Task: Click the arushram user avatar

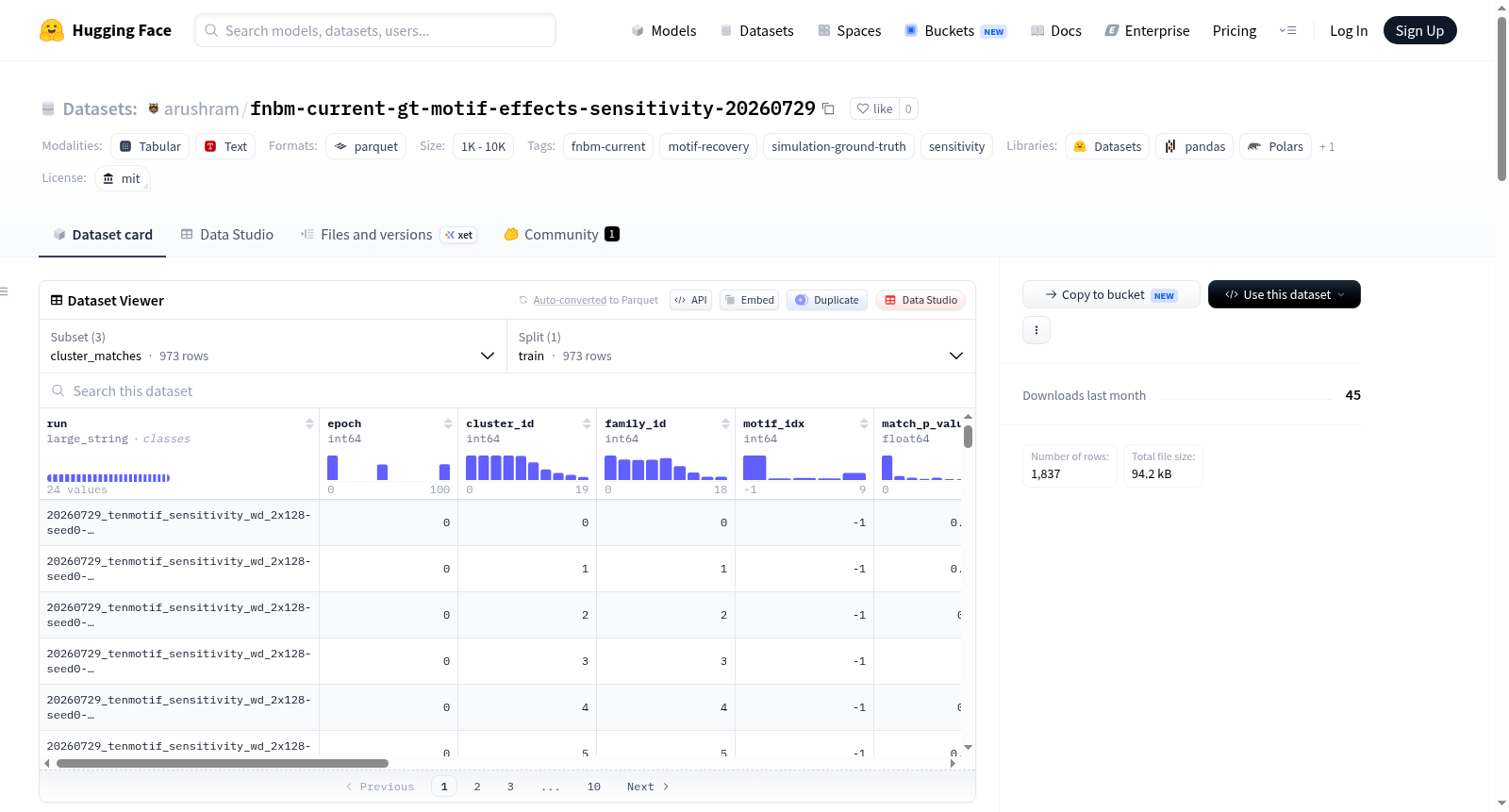Action: point(154,108)
